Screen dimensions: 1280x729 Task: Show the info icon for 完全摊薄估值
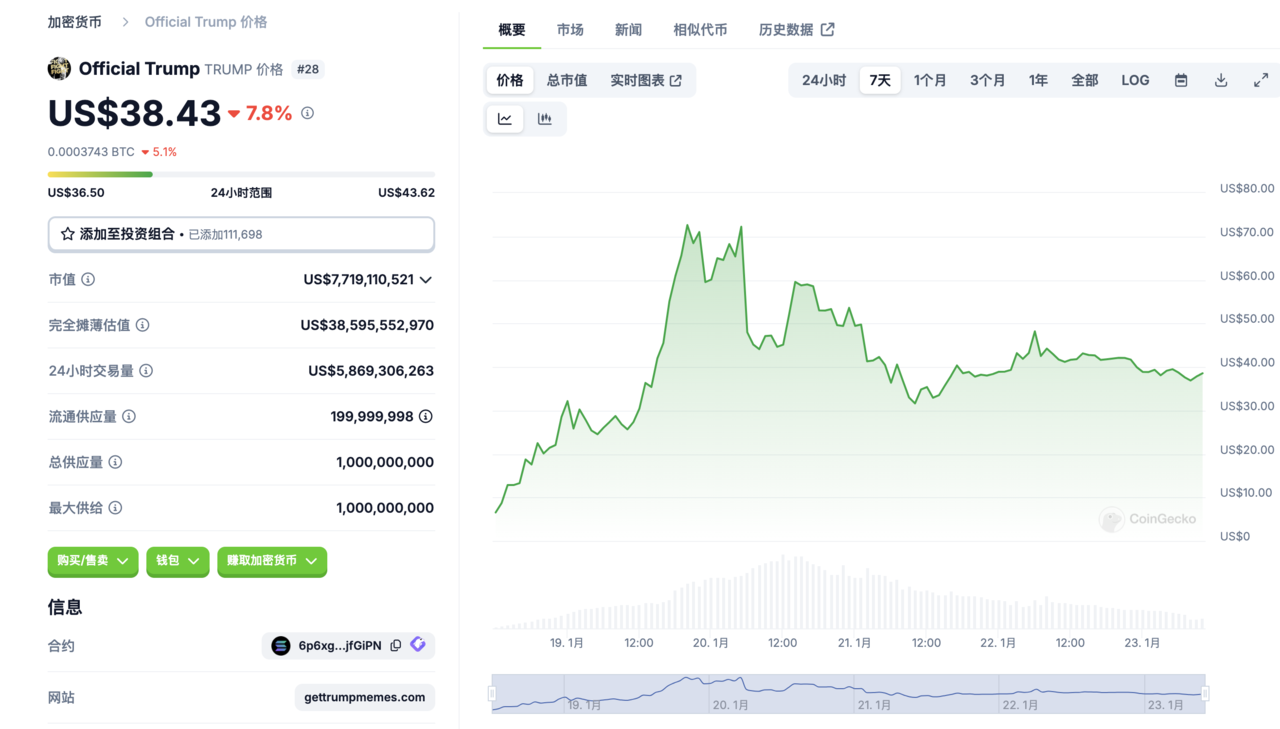point(143,325)
